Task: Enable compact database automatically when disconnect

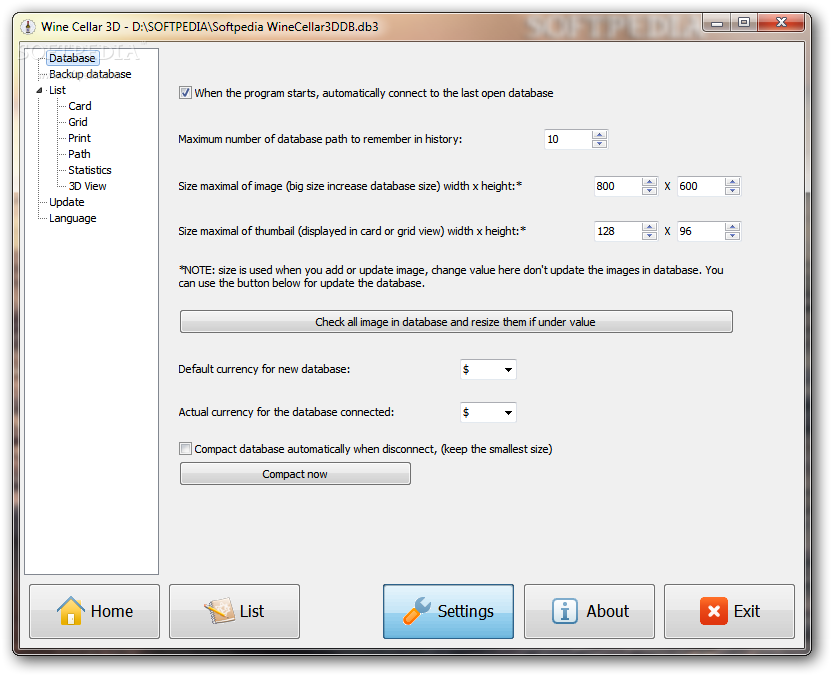Action: pyautogui.click(x=185, y=449)
